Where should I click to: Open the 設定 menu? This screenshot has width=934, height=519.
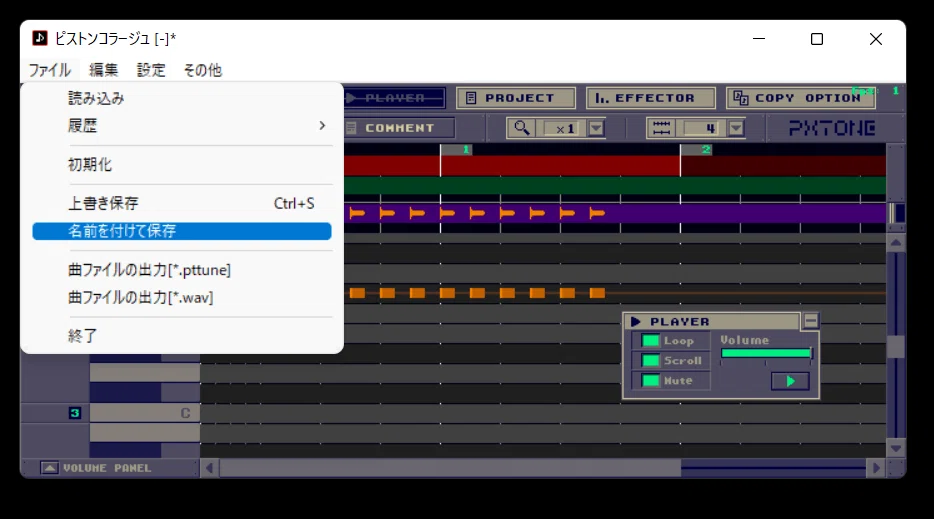pos(151,70)
